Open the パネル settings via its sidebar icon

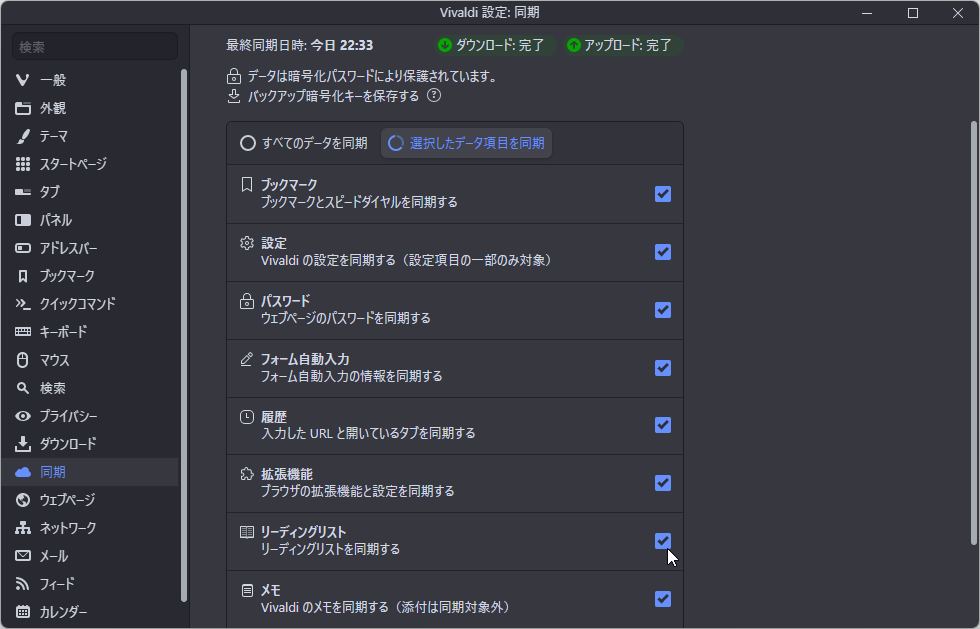click(22, 220)
